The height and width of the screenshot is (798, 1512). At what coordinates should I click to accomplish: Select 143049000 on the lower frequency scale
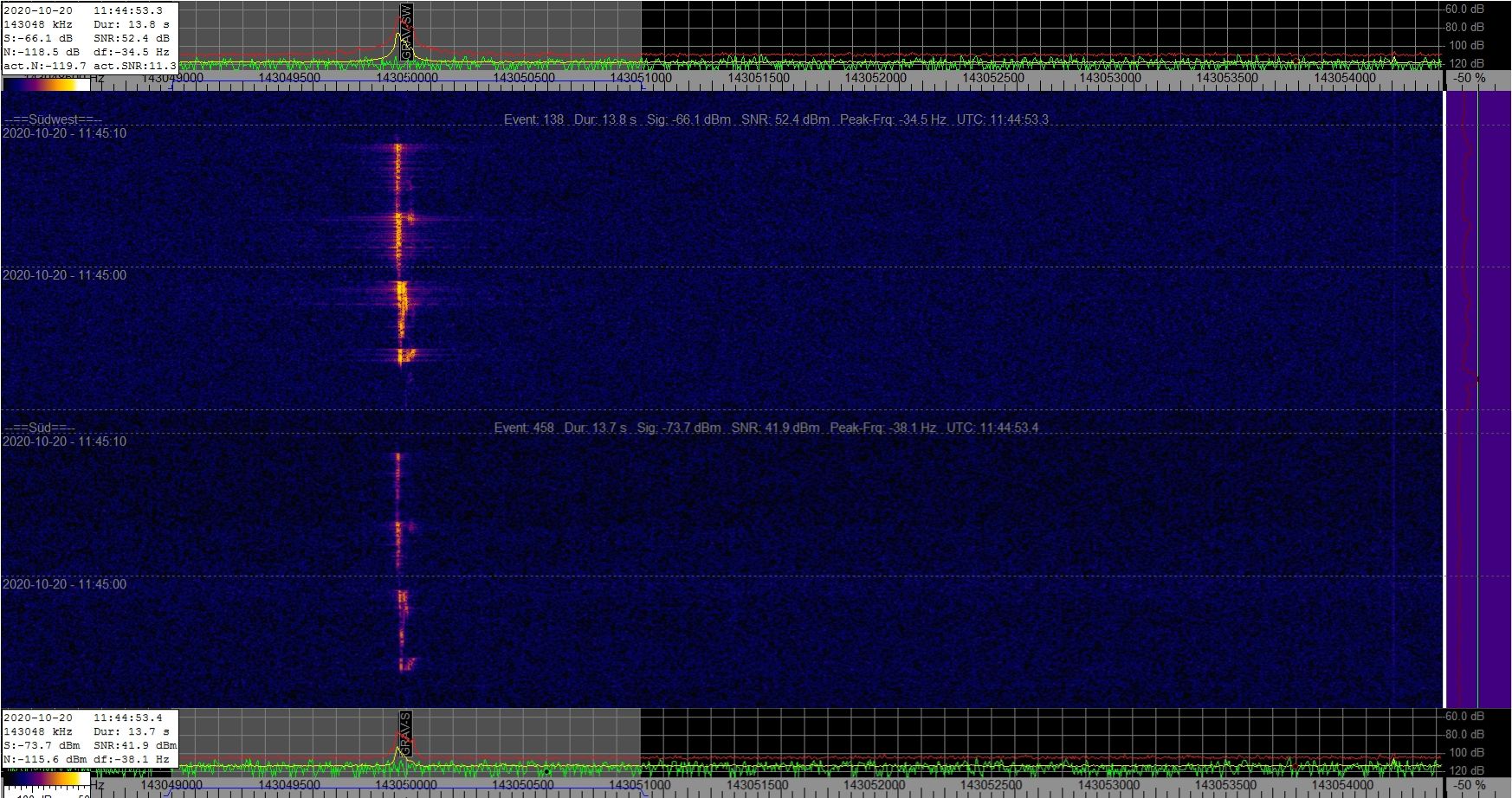[172, 785]
